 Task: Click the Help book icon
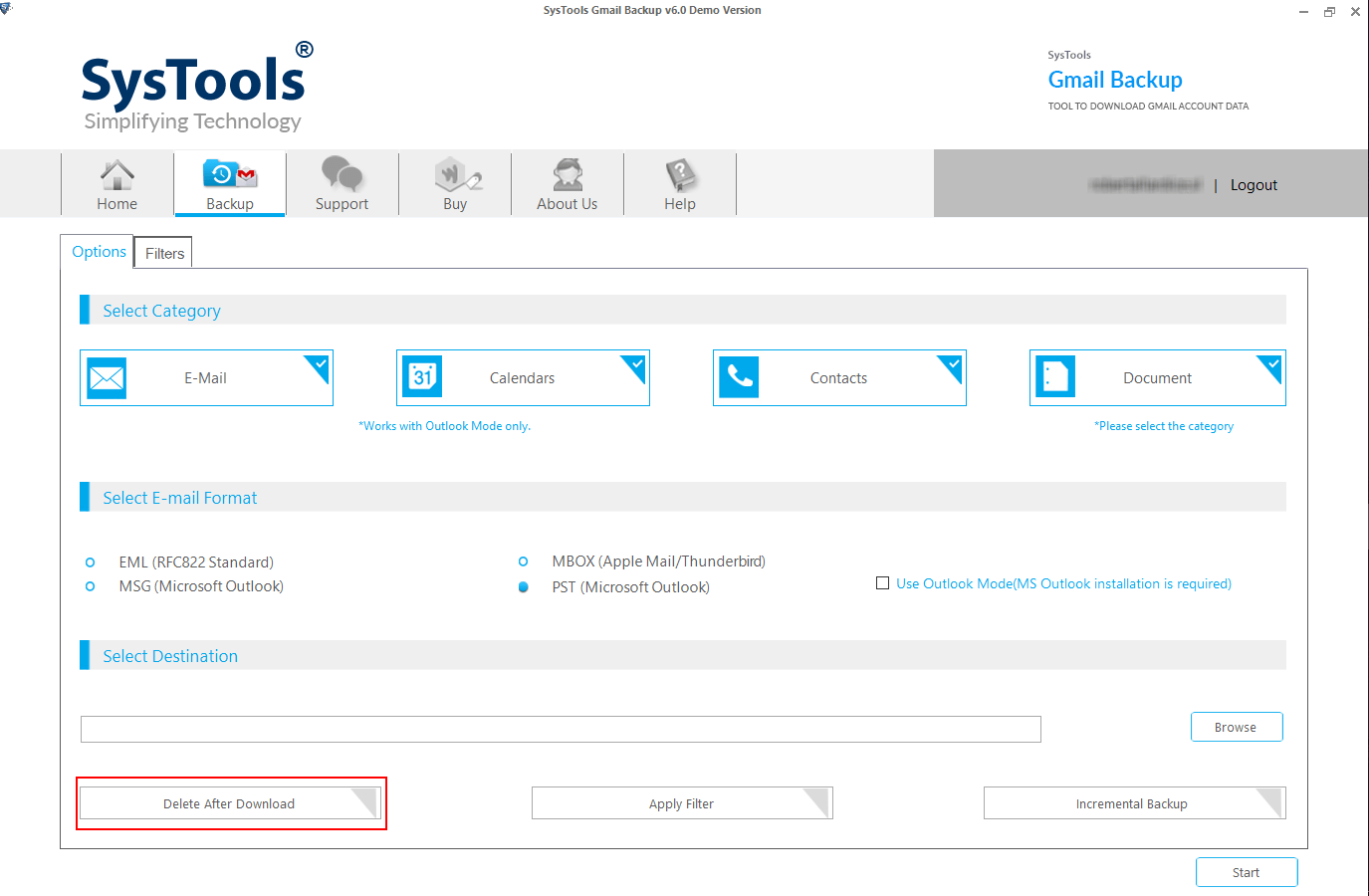pyautogui.click(x=680, y=175)
